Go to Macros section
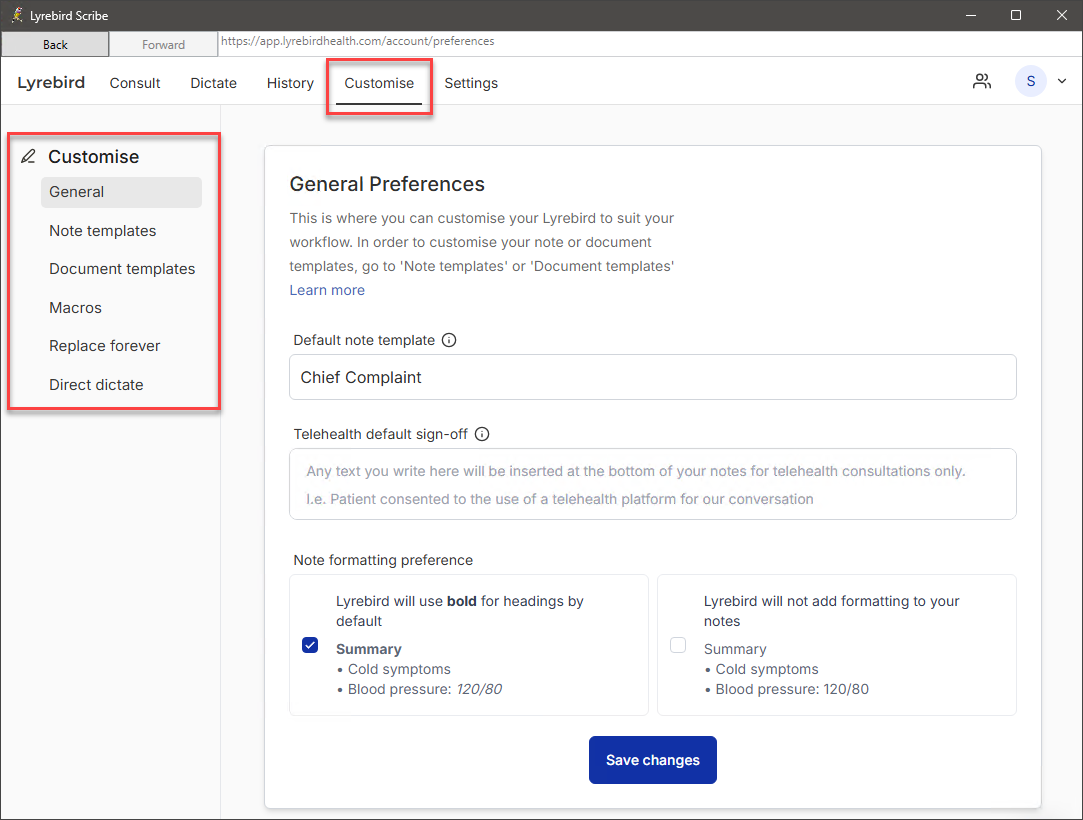This screenshot has width=1083, height=820. point(75,307)
